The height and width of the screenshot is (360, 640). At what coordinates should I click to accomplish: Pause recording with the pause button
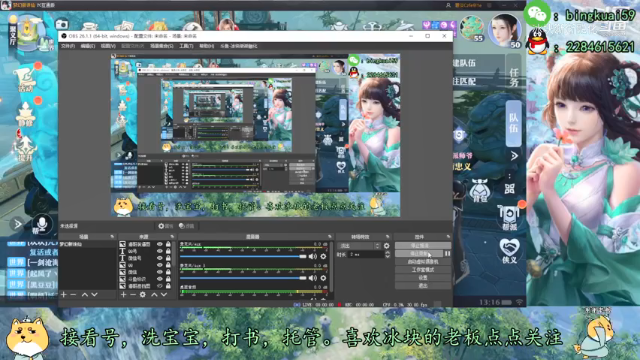pos(448,253)
